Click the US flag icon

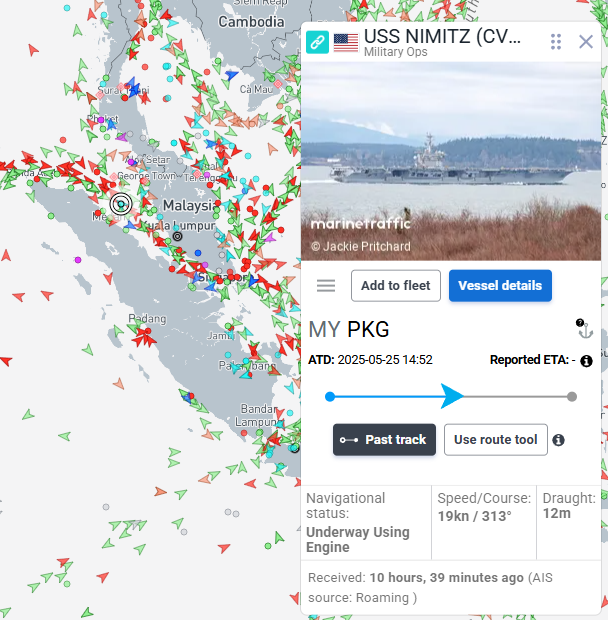tap(346, 43)
